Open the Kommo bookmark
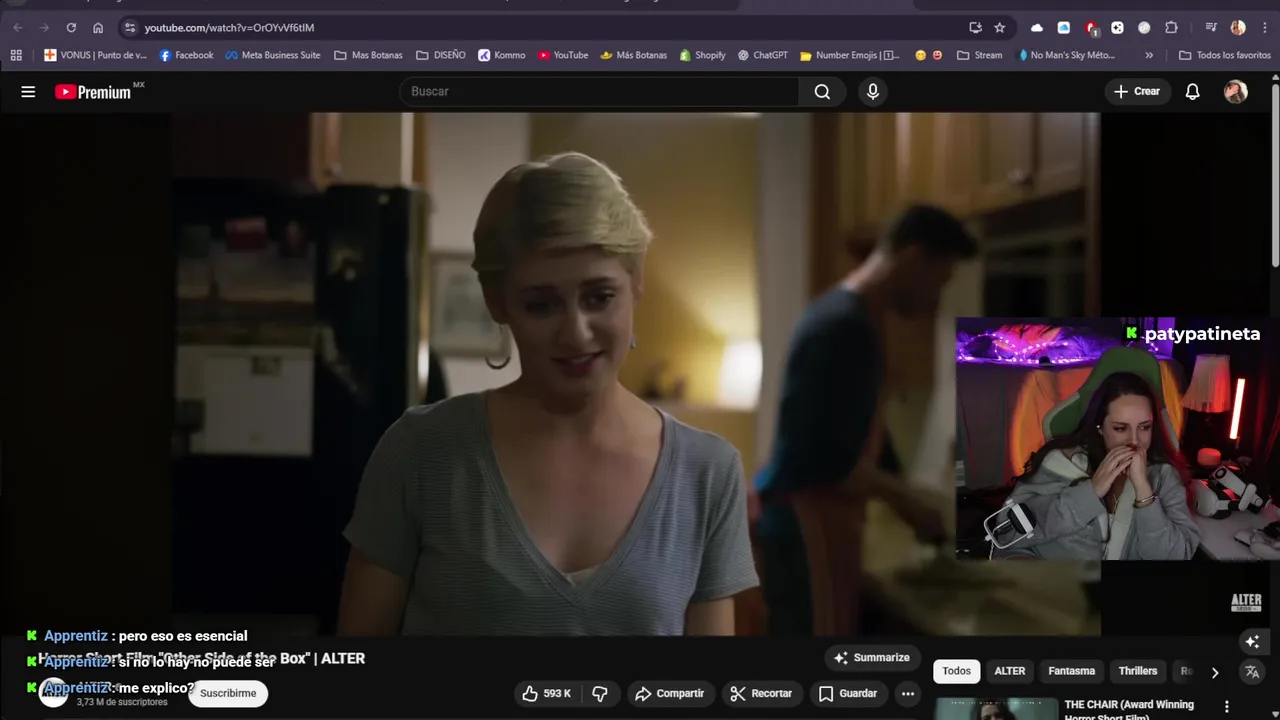1280x720 pixels. tap(501, 55)
